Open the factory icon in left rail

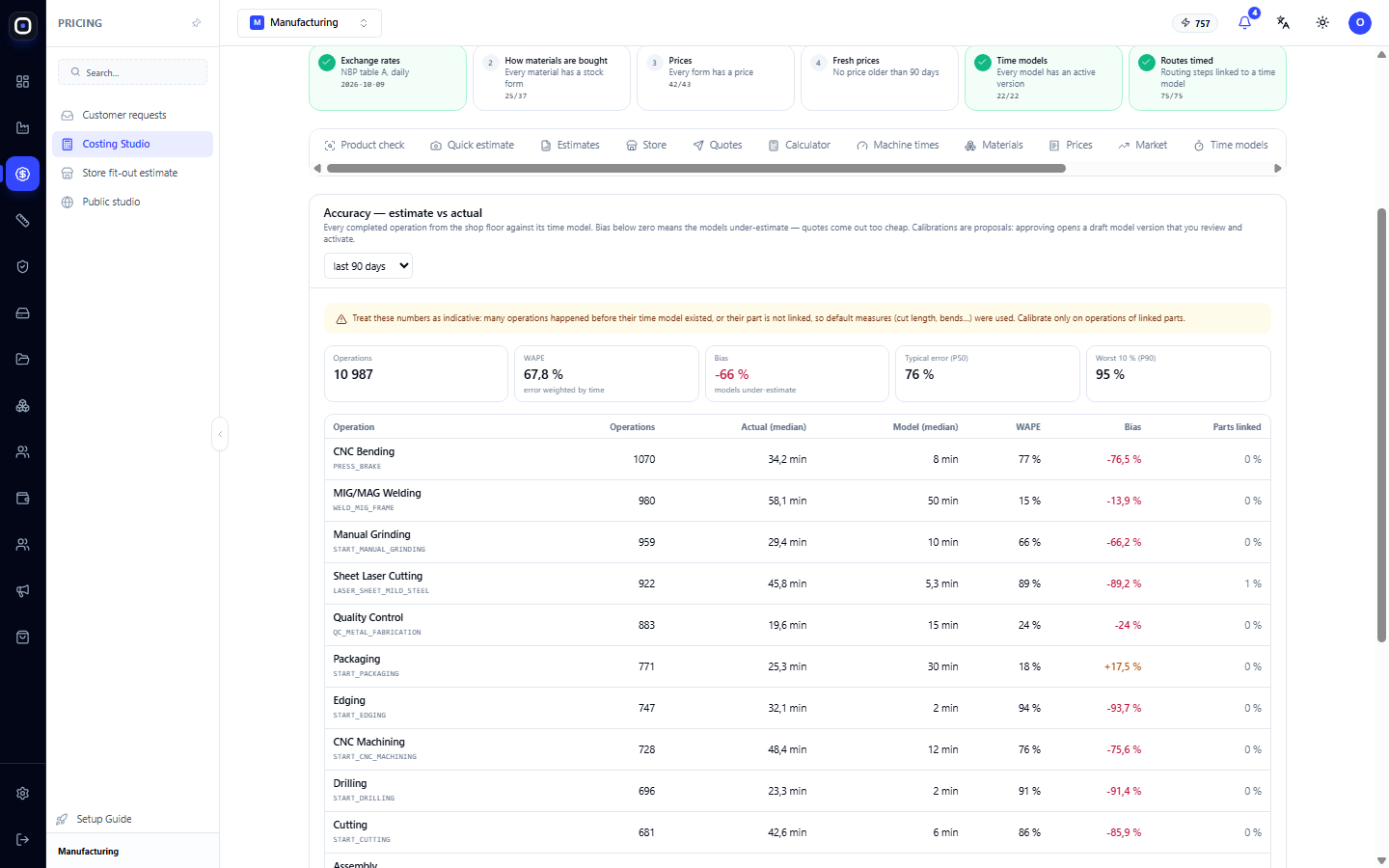click(22, 128)
